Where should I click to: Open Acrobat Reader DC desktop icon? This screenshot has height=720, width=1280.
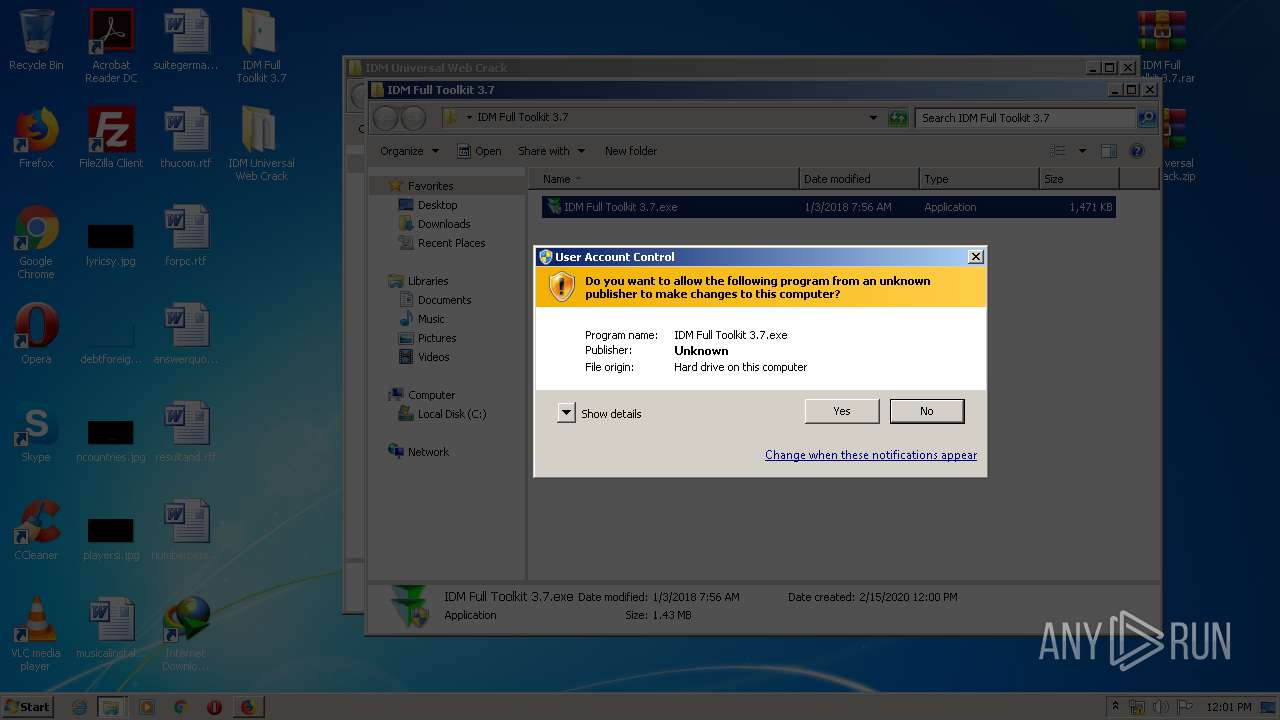click(x=111, y=46)
